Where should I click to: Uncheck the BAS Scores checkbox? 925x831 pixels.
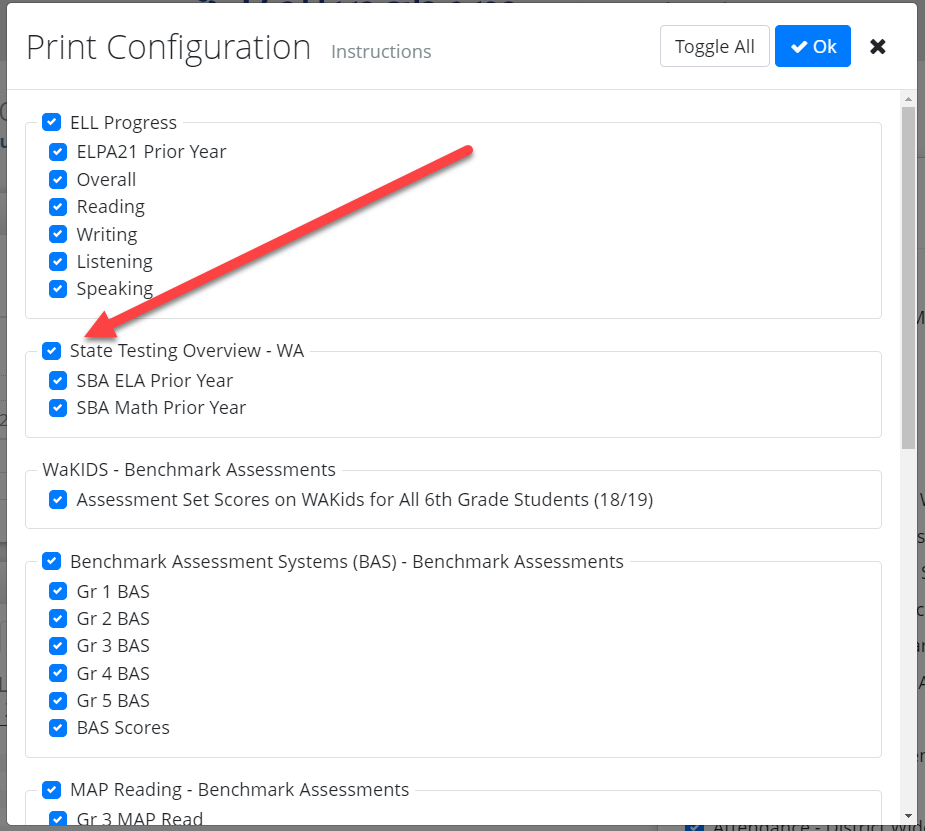tap(58, 728)
